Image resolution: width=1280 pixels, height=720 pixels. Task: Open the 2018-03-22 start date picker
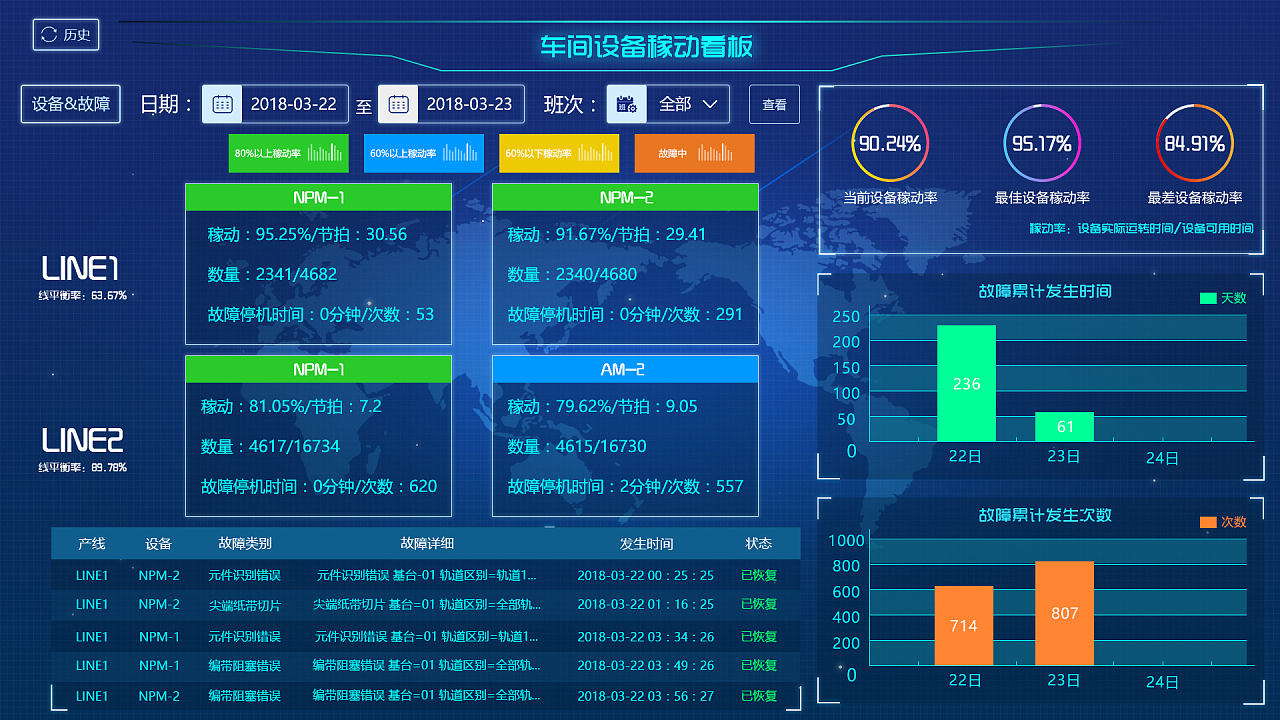[293, 104]
